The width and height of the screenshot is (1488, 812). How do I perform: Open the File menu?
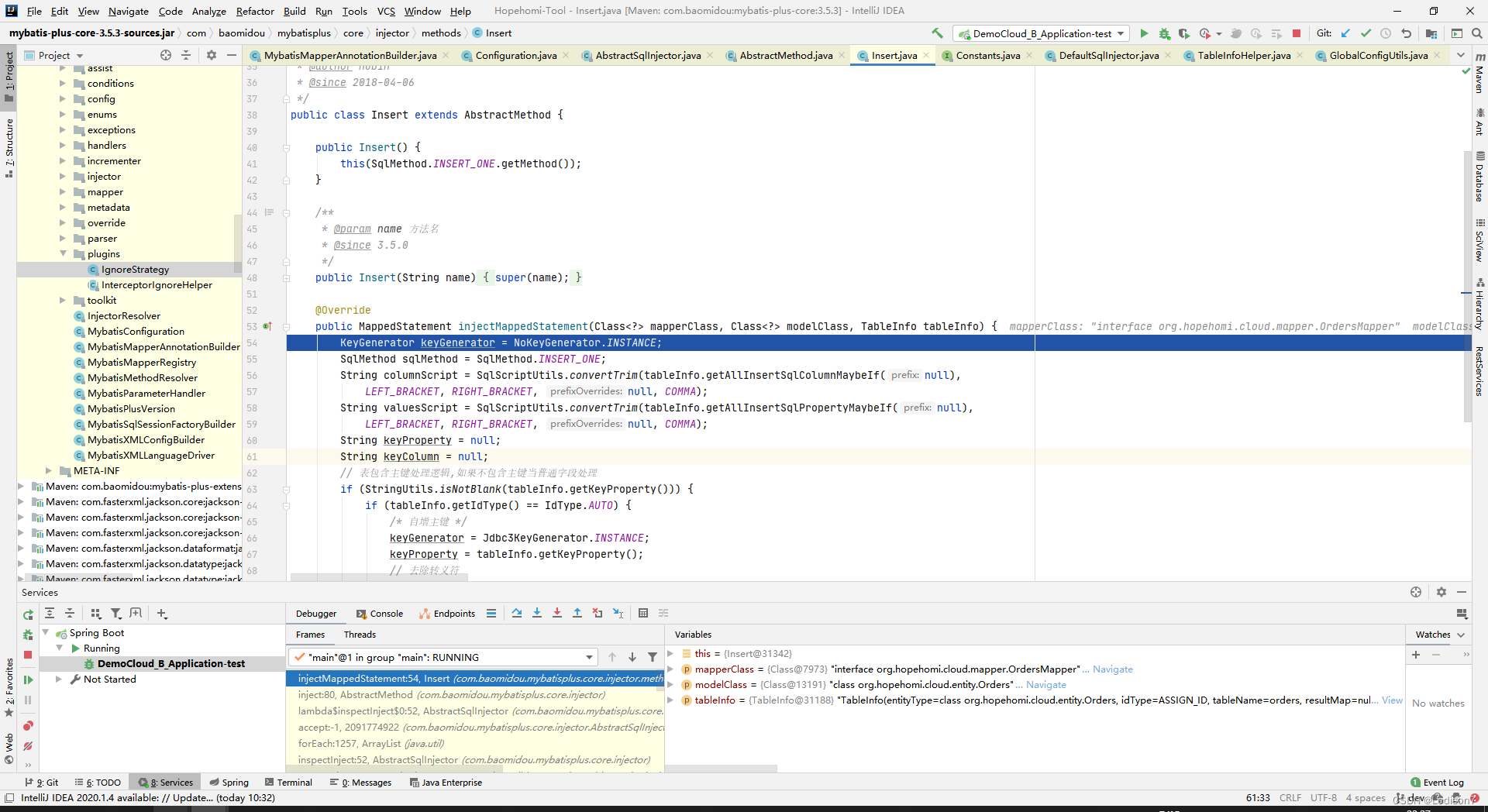coord(34,11)
